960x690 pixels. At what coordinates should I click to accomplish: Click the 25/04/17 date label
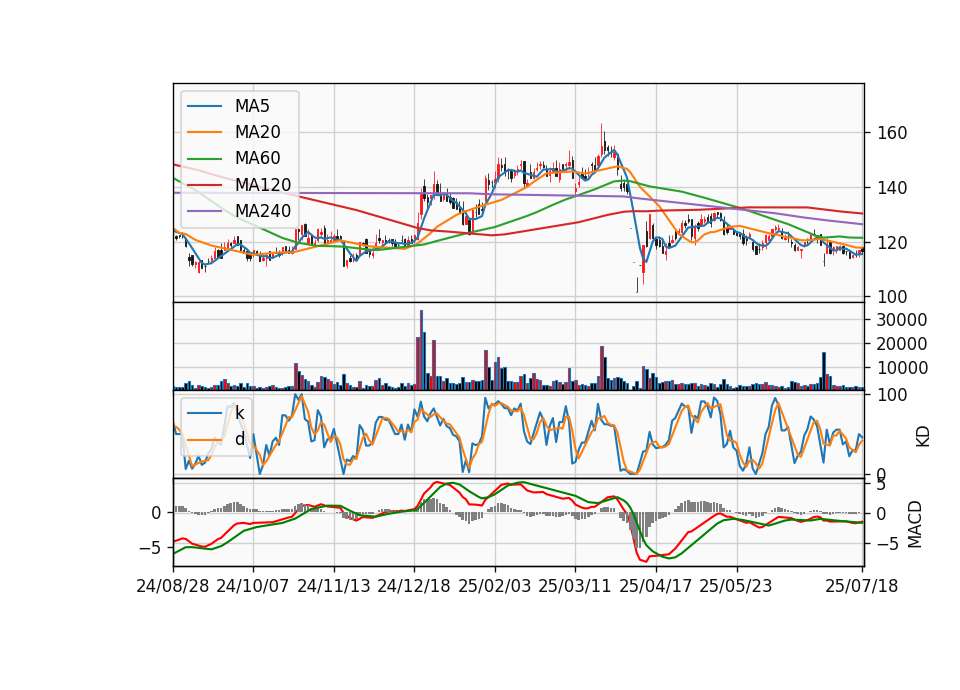coord(656,586)
